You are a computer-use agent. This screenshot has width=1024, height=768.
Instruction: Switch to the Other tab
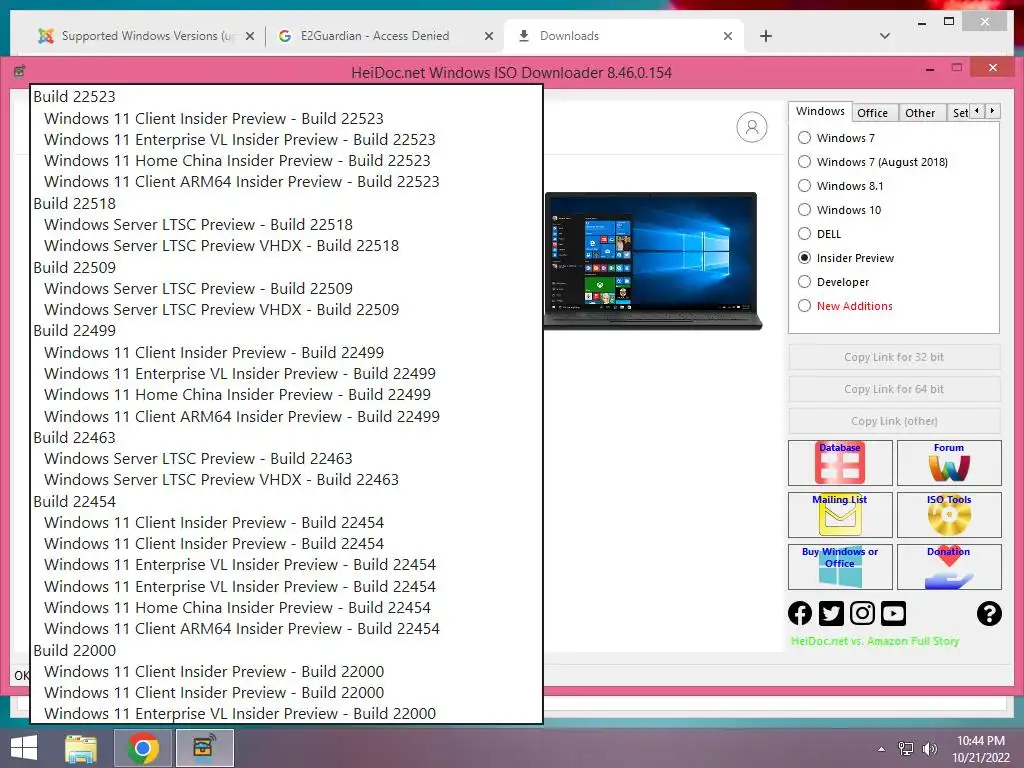click(920, 113)
